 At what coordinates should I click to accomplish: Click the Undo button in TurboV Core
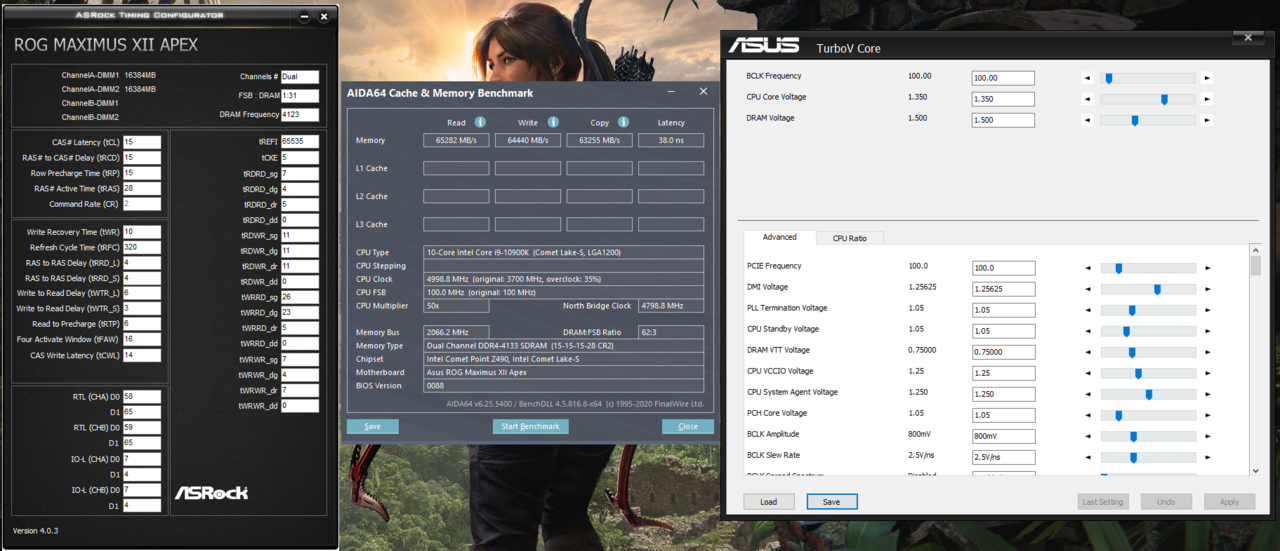(1166, 501)
